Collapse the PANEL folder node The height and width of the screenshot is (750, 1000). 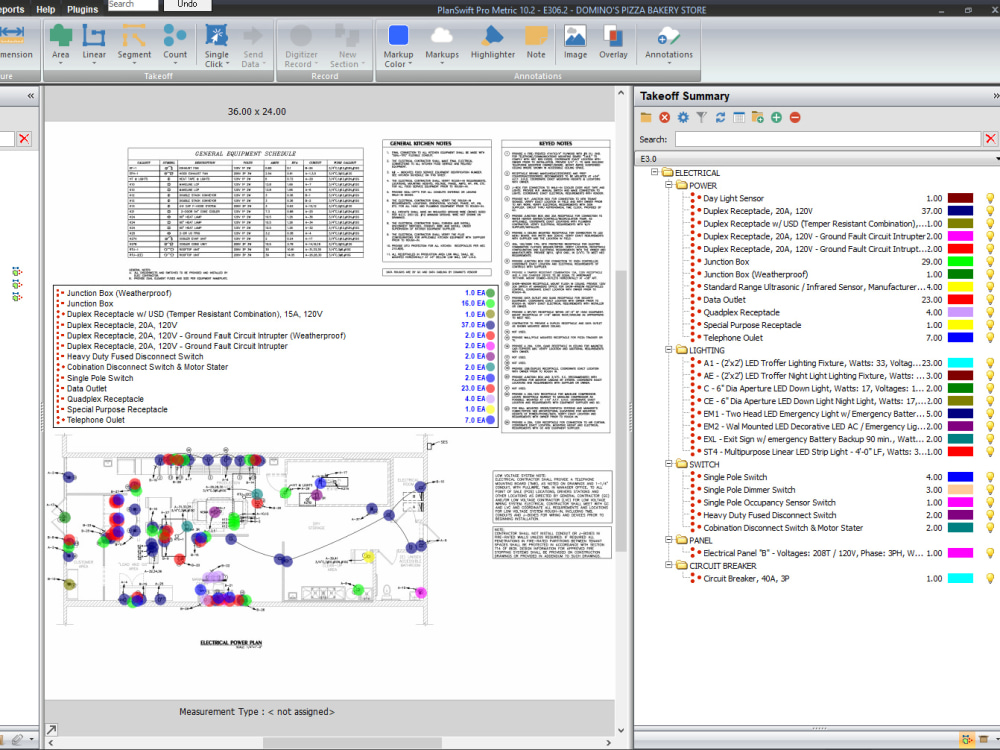tap(669, 540)
